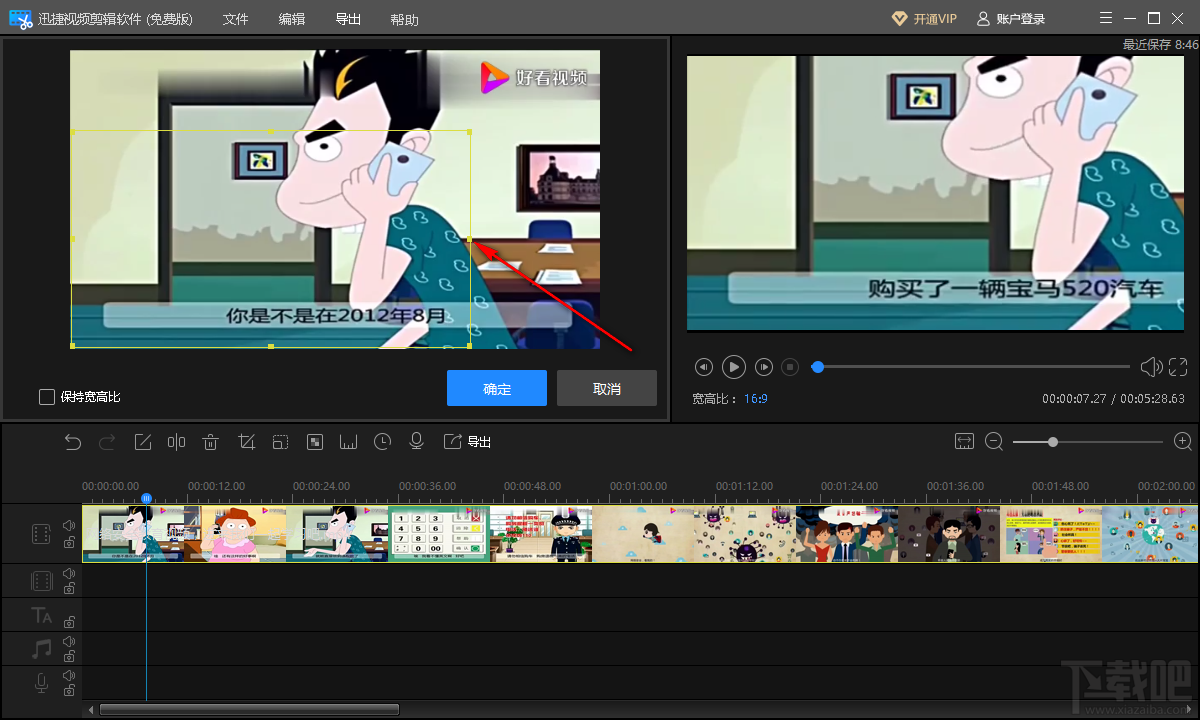
Task: Select the crop tool icon
Action: tap(246, 442)
